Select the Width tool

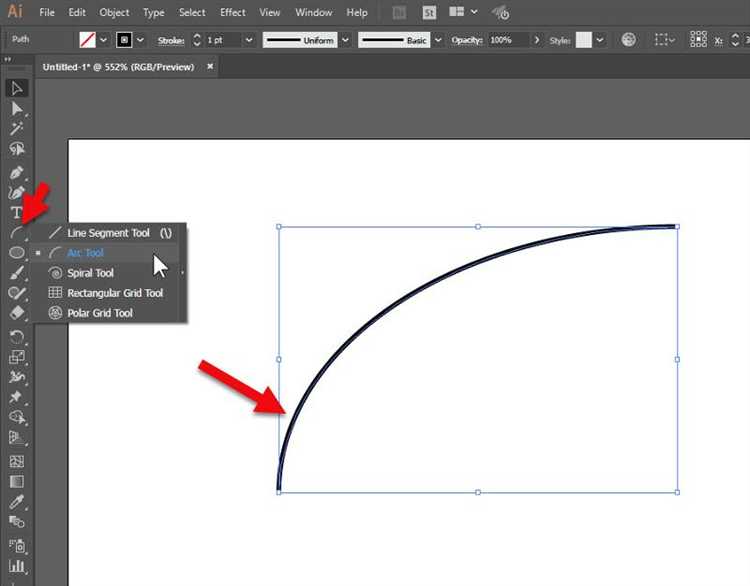tap(17, 377)
